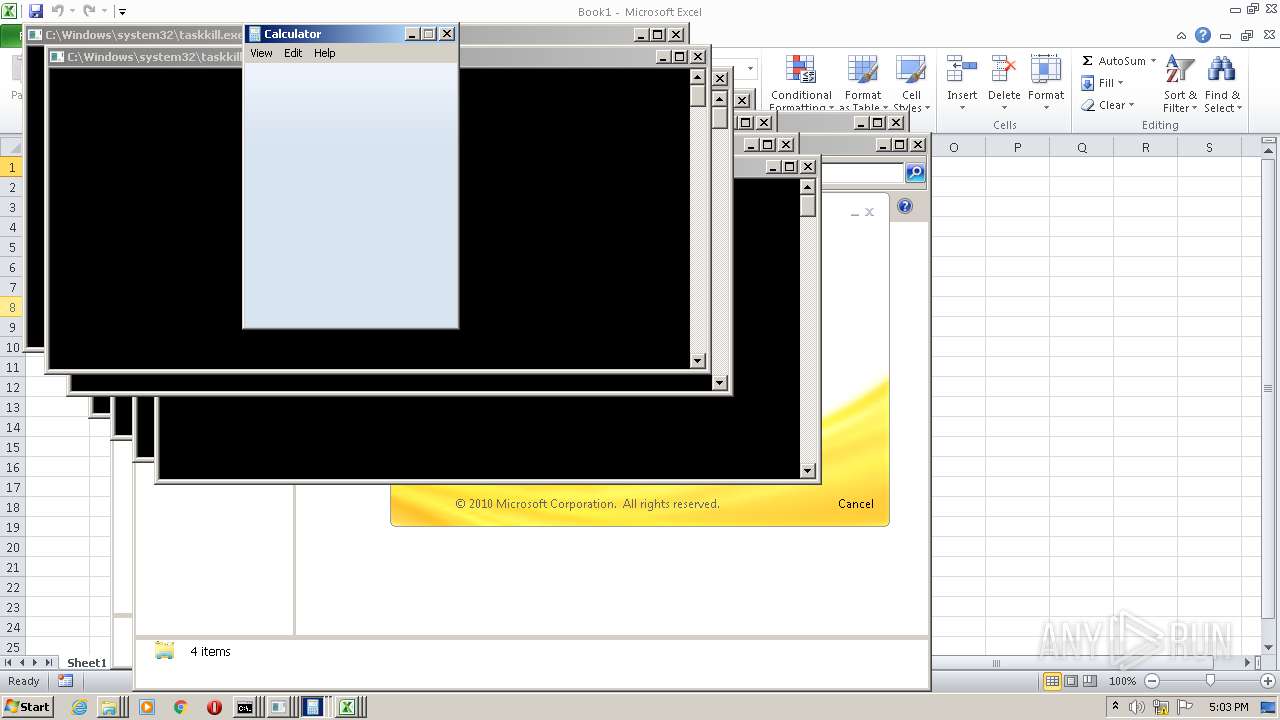Select row 8 header
The height and width of the screenshot is (720, 1280).
point(12,307)
